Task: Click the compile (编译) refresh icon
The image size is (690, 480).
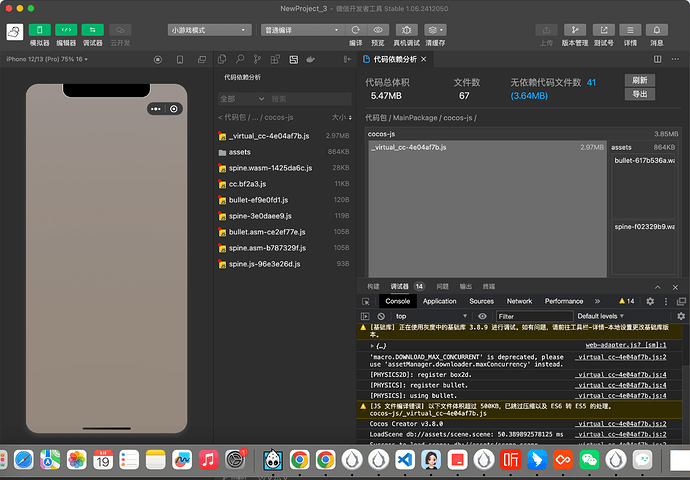Action: coord(356,30)
